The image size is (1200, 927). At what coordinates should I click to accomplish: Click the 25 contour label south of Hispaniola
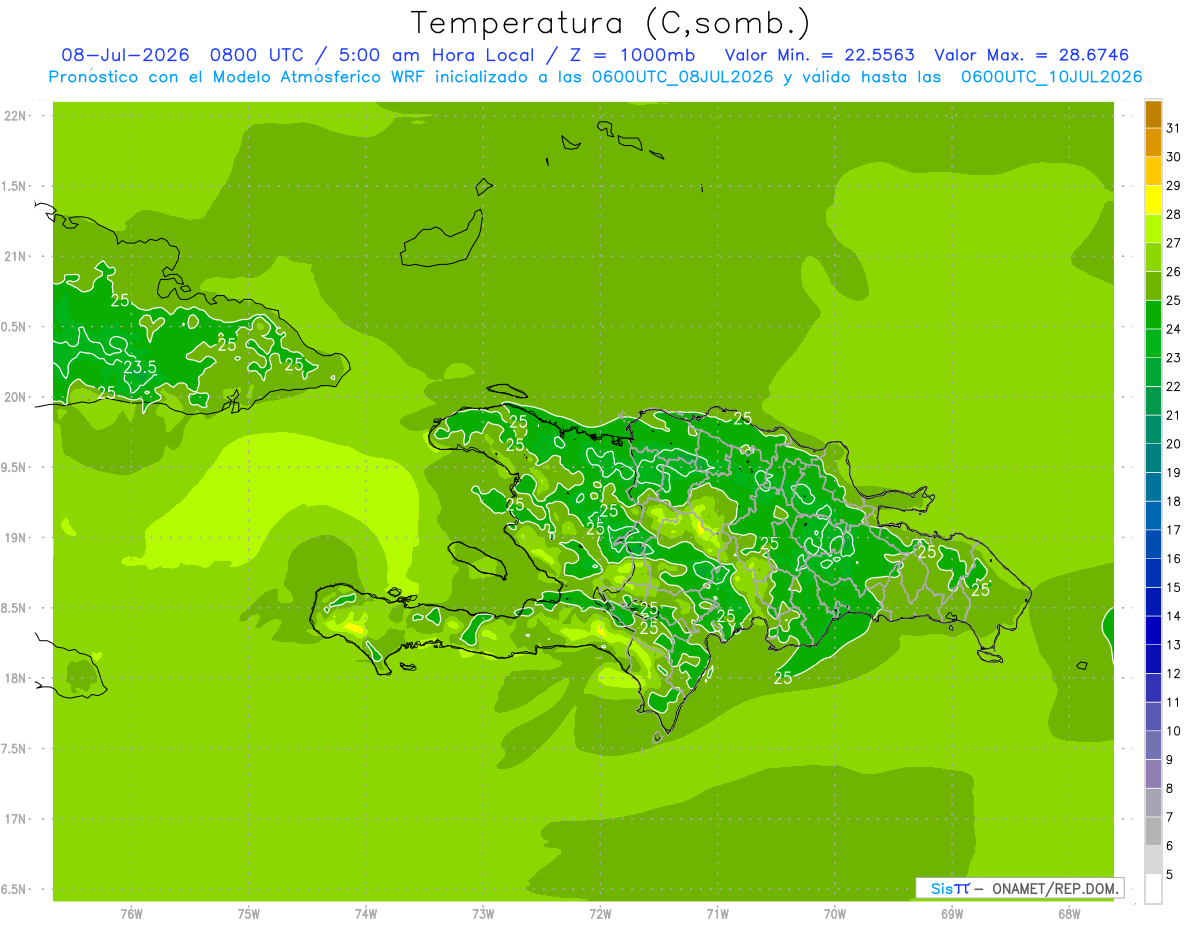[x=783, y=678]
